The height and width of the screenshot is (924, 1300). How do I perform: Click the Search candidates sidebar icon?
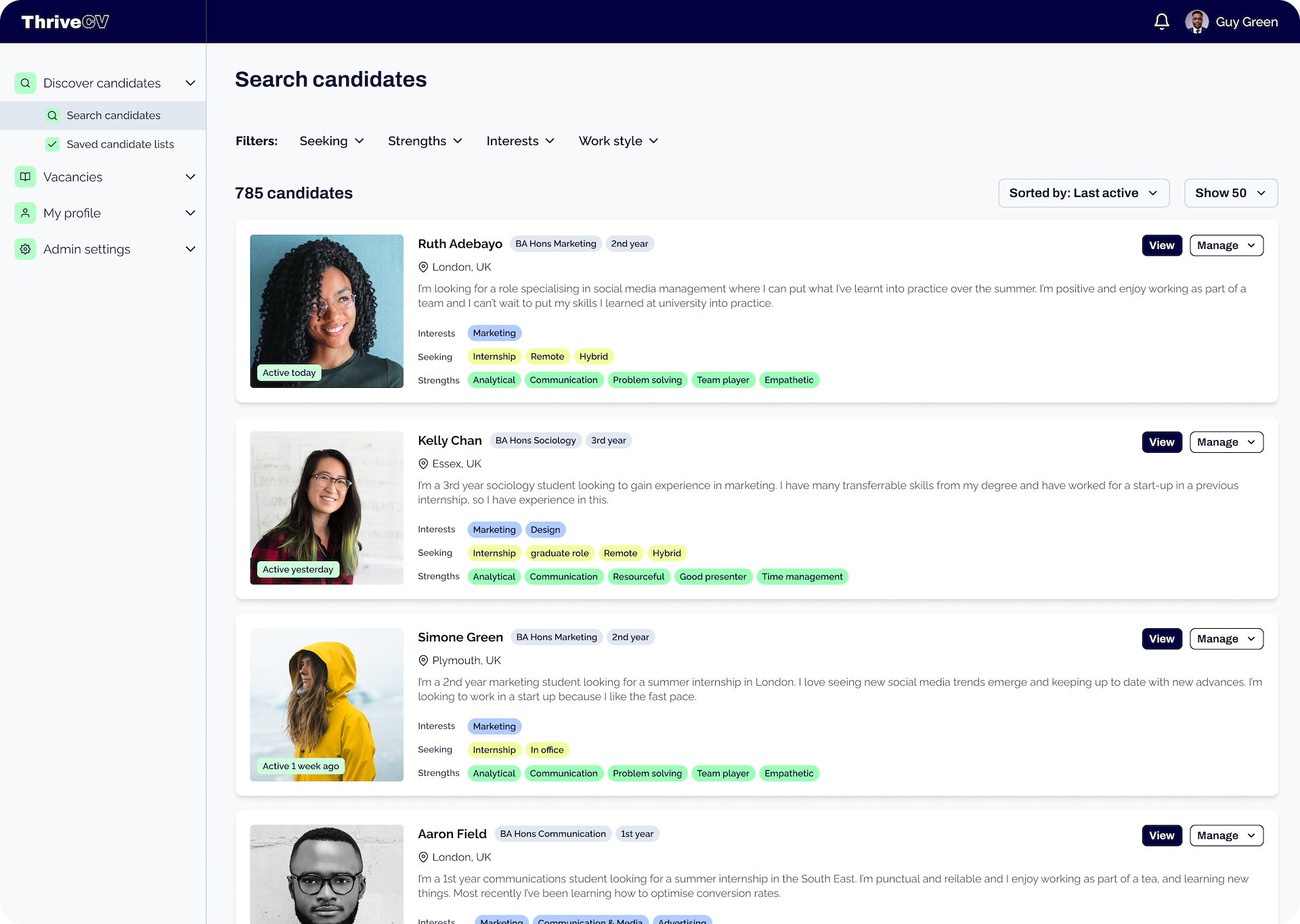[52, 116]
